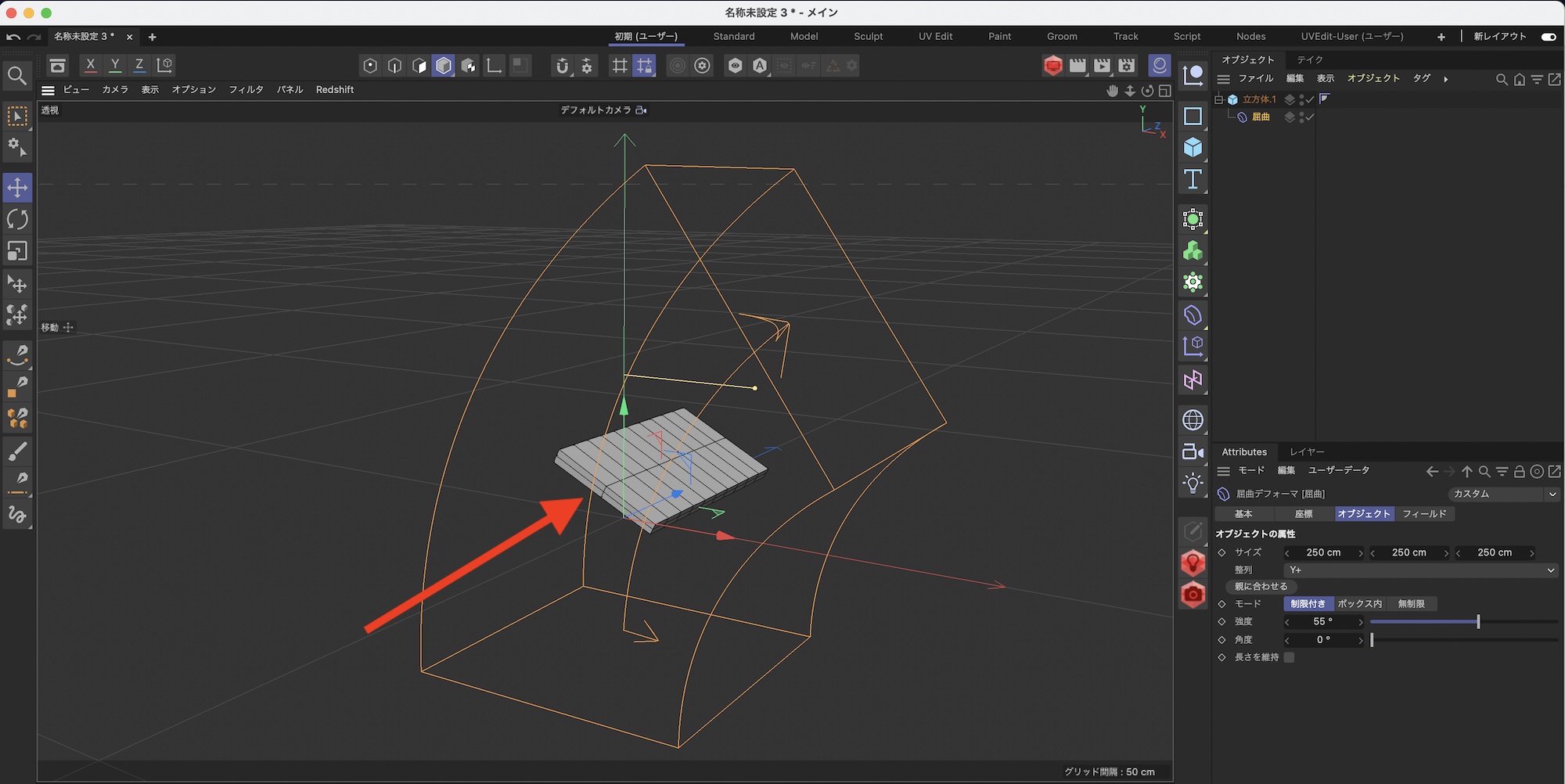The height and width of the screenshot is (784, 1565).
Task: Toggle the enable checkmark of 屈曲 object
Action: point(1309,117)
